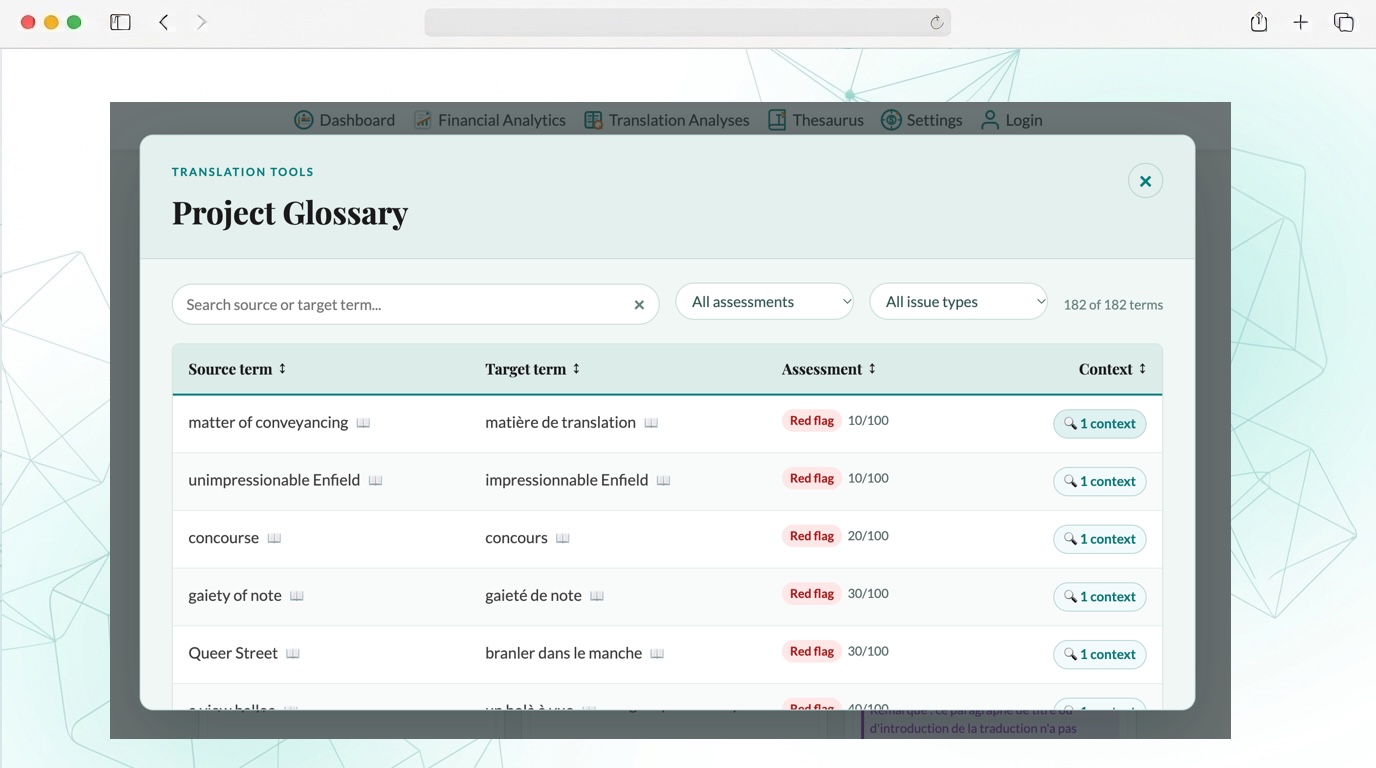Image resolution: width=1376 pixels, height=768 pixels.
Task: Click the Login link
Action: pos(1011,120)
